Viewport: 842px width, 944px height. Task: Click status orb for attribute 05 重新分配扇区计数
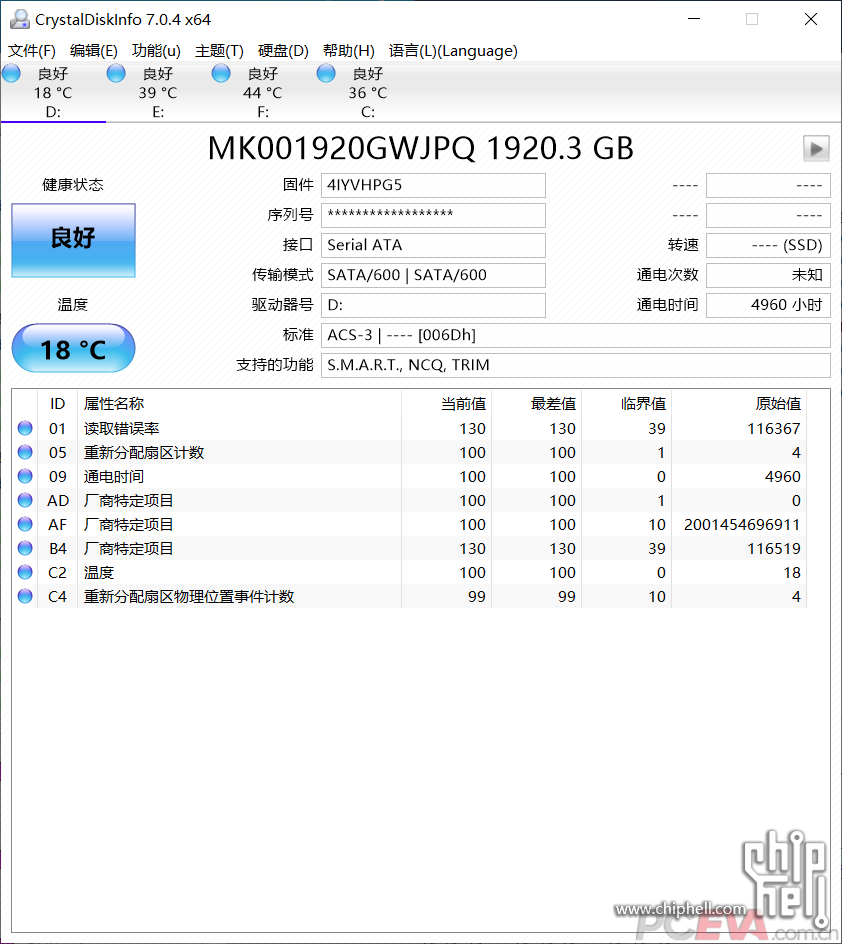25,452
